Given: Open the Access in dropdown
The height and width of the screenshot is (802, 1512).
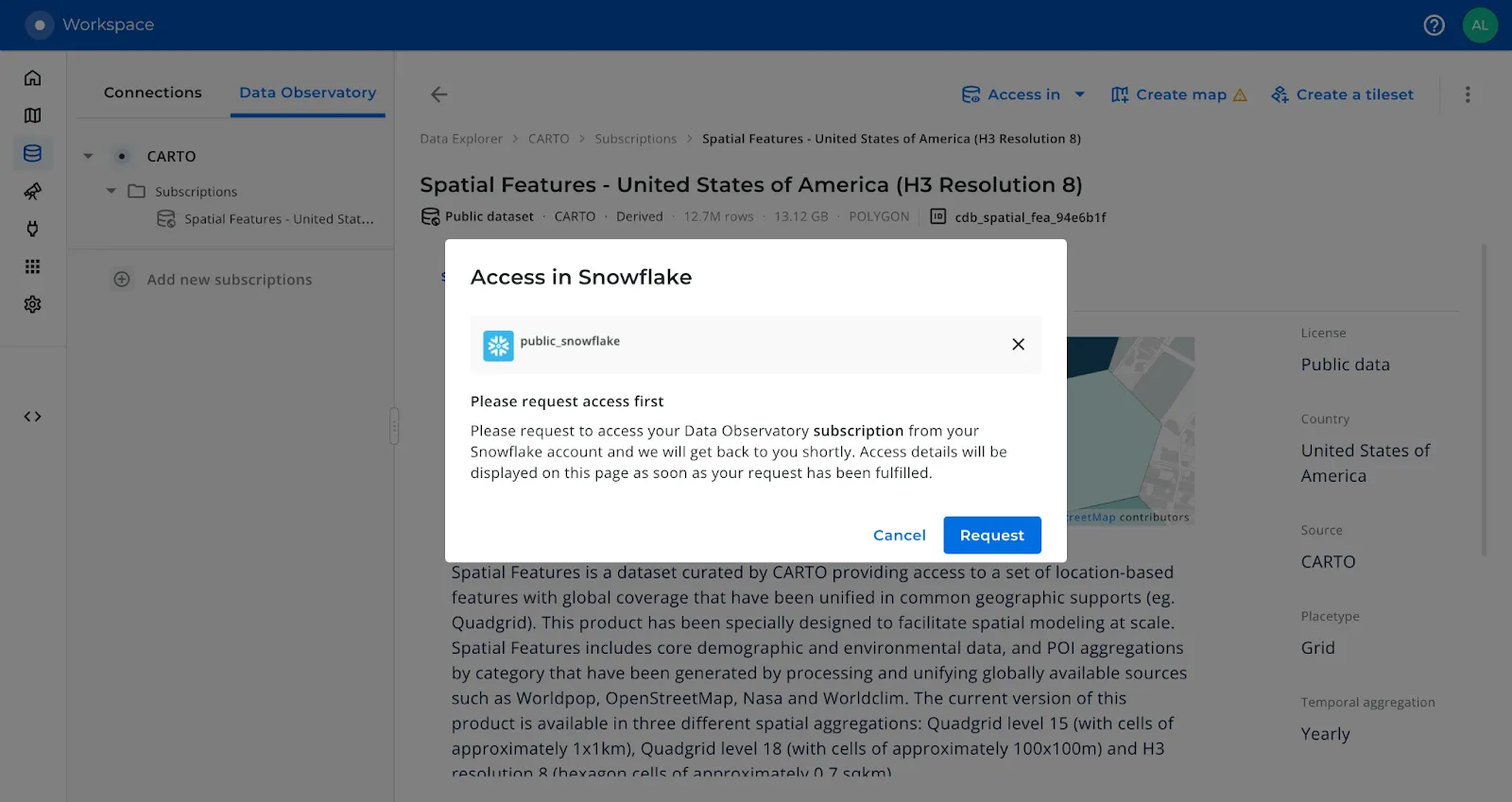Looking at the screenshot, I should point(1023,94).
